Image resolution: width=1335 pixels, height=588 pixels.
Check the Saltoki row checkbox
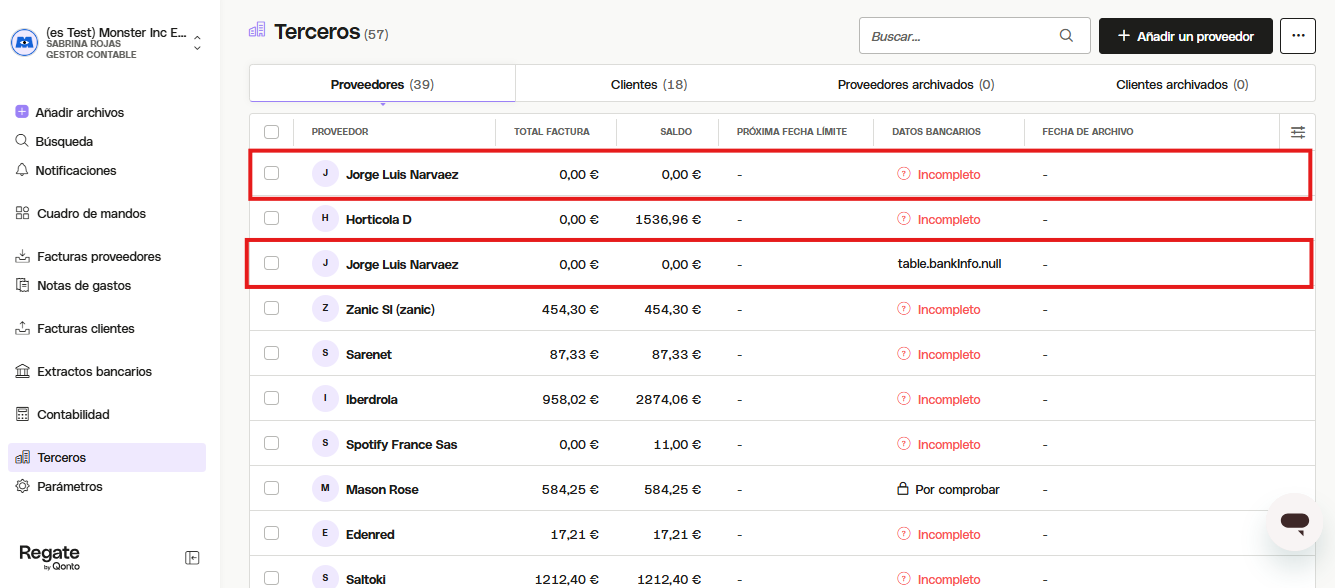(x=271, y=578)
